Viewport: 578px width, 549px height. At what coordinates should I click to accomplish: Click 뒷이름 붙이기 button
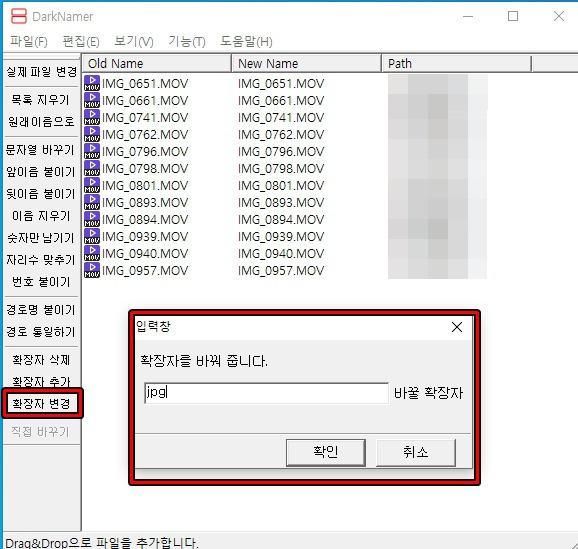click(x=41, y=194)
